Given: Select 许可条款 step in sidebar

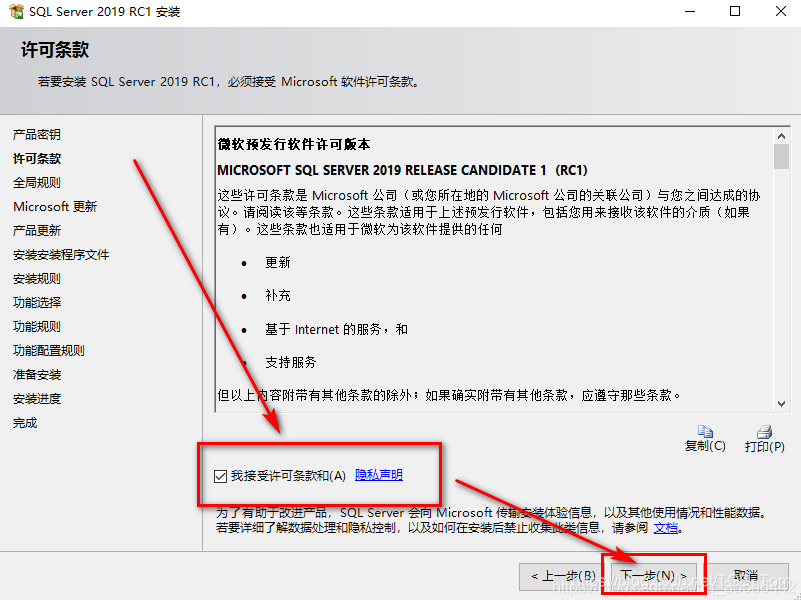Looking at the screenshot, I should (x=37, y=158).
